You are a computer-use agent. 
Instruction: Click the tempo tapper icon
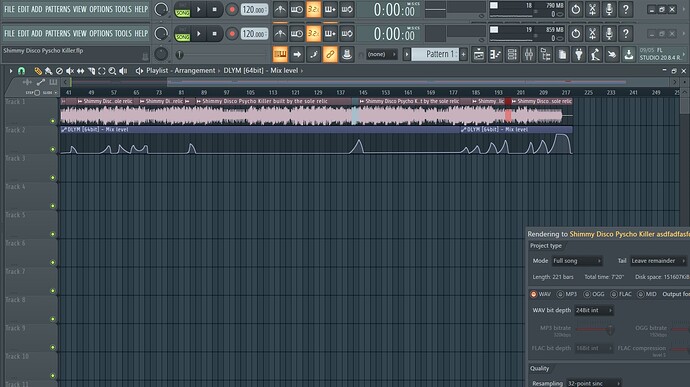coord(595,54)
